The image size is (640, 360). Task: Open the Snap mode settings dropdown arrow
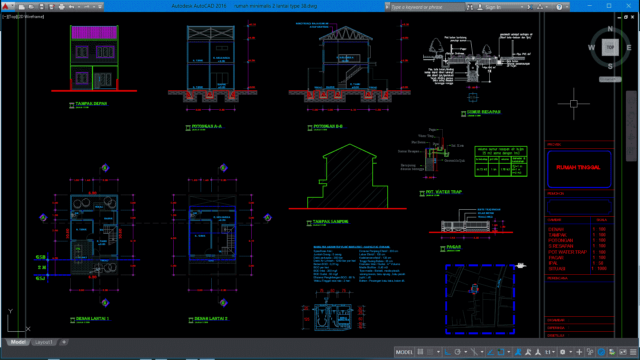[438, 352]
